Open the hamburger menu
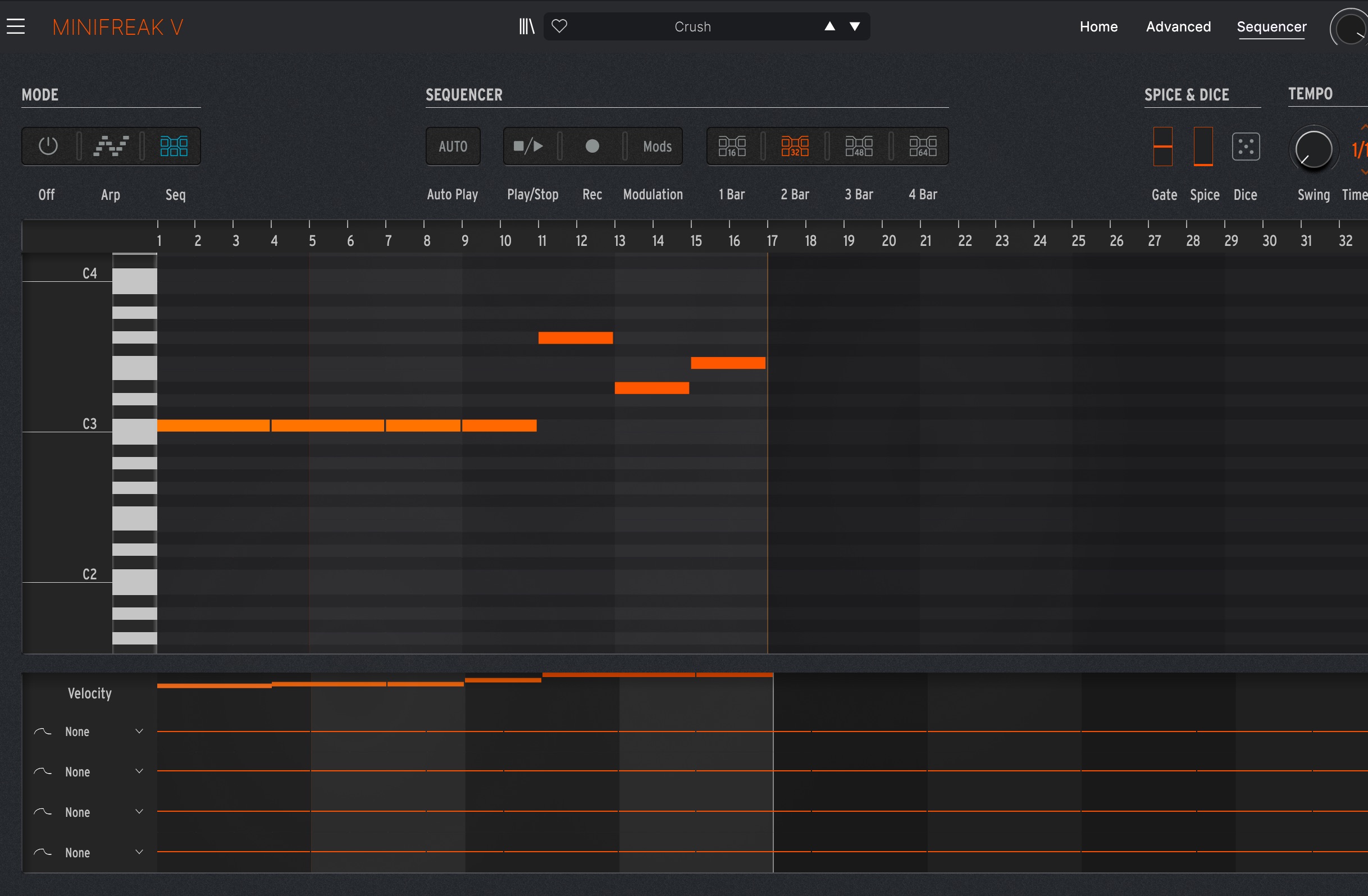The height and width of the screenshot is (896, 1368). click(x=15, y=25)
